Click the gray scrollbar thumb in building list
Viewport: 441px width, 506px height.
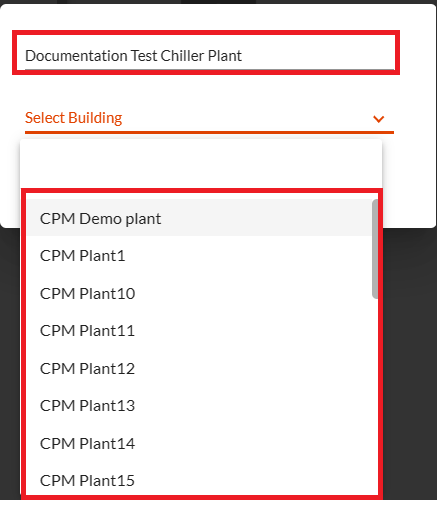(x=375, y=249)
